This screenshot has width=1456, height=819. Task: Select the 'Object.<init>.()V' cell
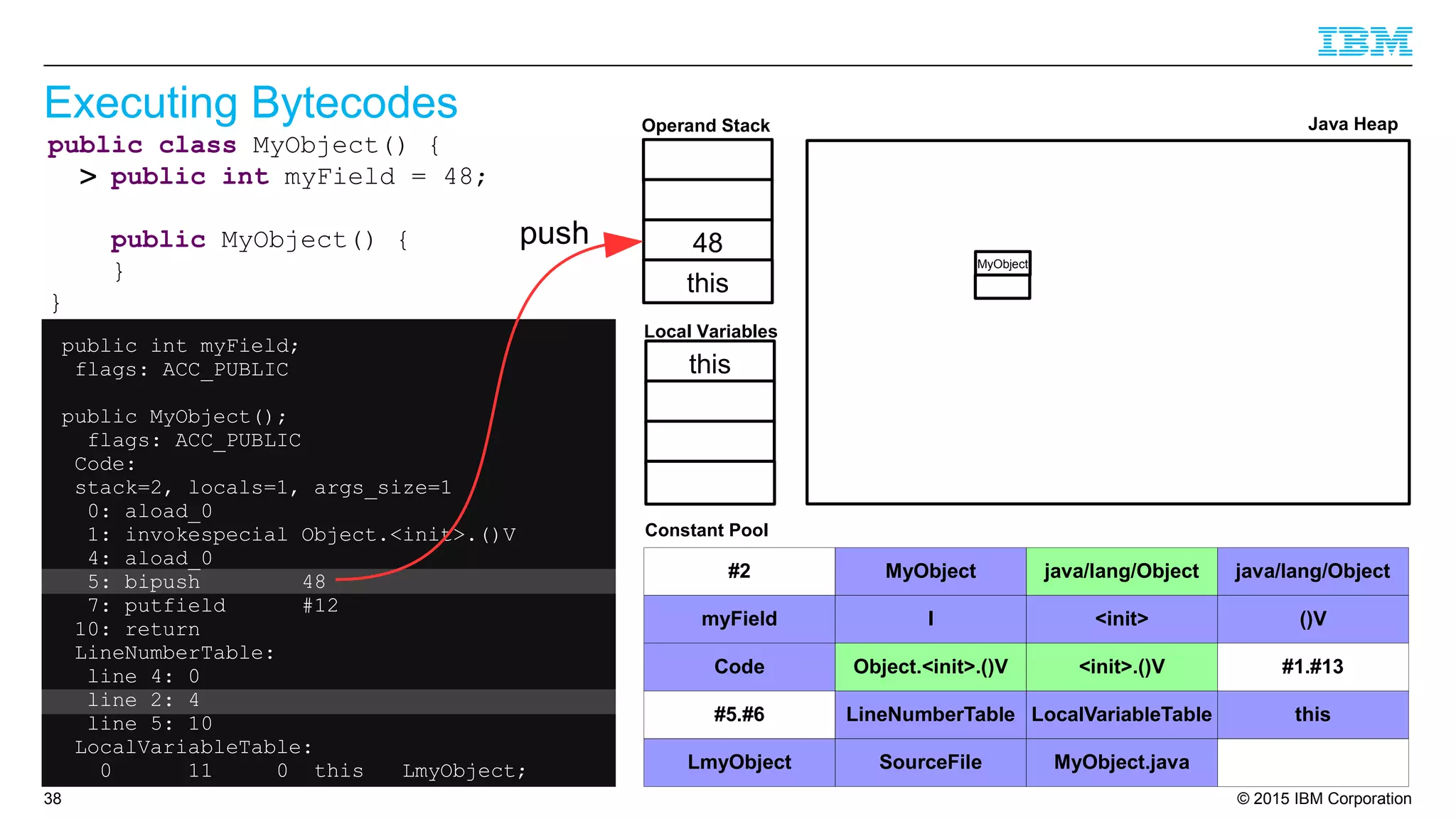[930, 666]
